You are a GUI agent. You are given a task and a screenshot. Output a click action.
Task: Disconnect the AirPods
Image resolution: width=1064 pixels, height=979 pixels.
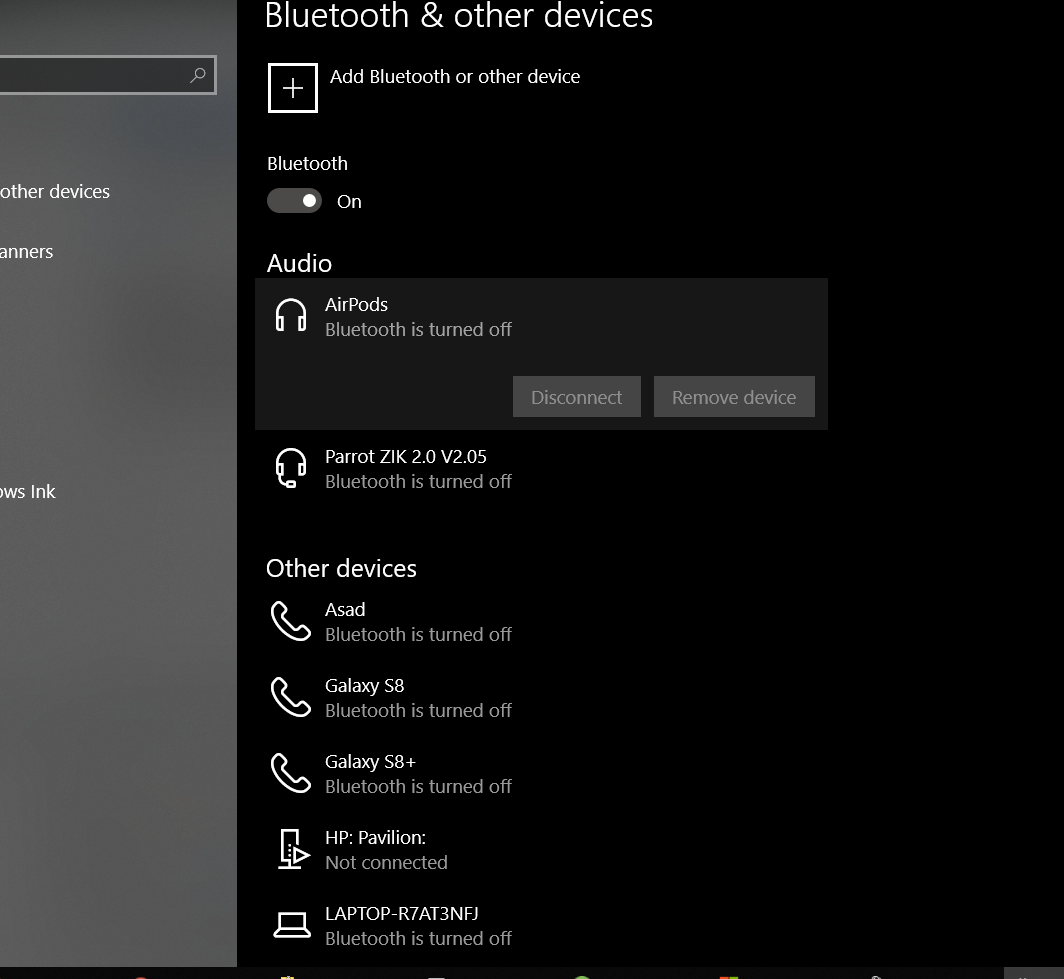(577, 397)
